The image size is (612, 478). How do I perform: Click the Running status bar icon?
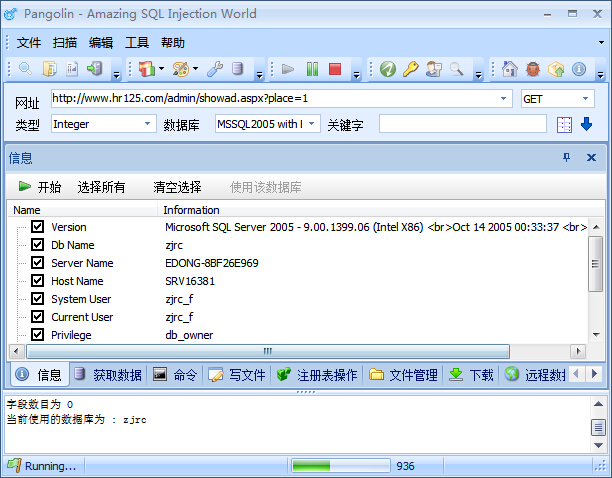click(x=14, y=465)
